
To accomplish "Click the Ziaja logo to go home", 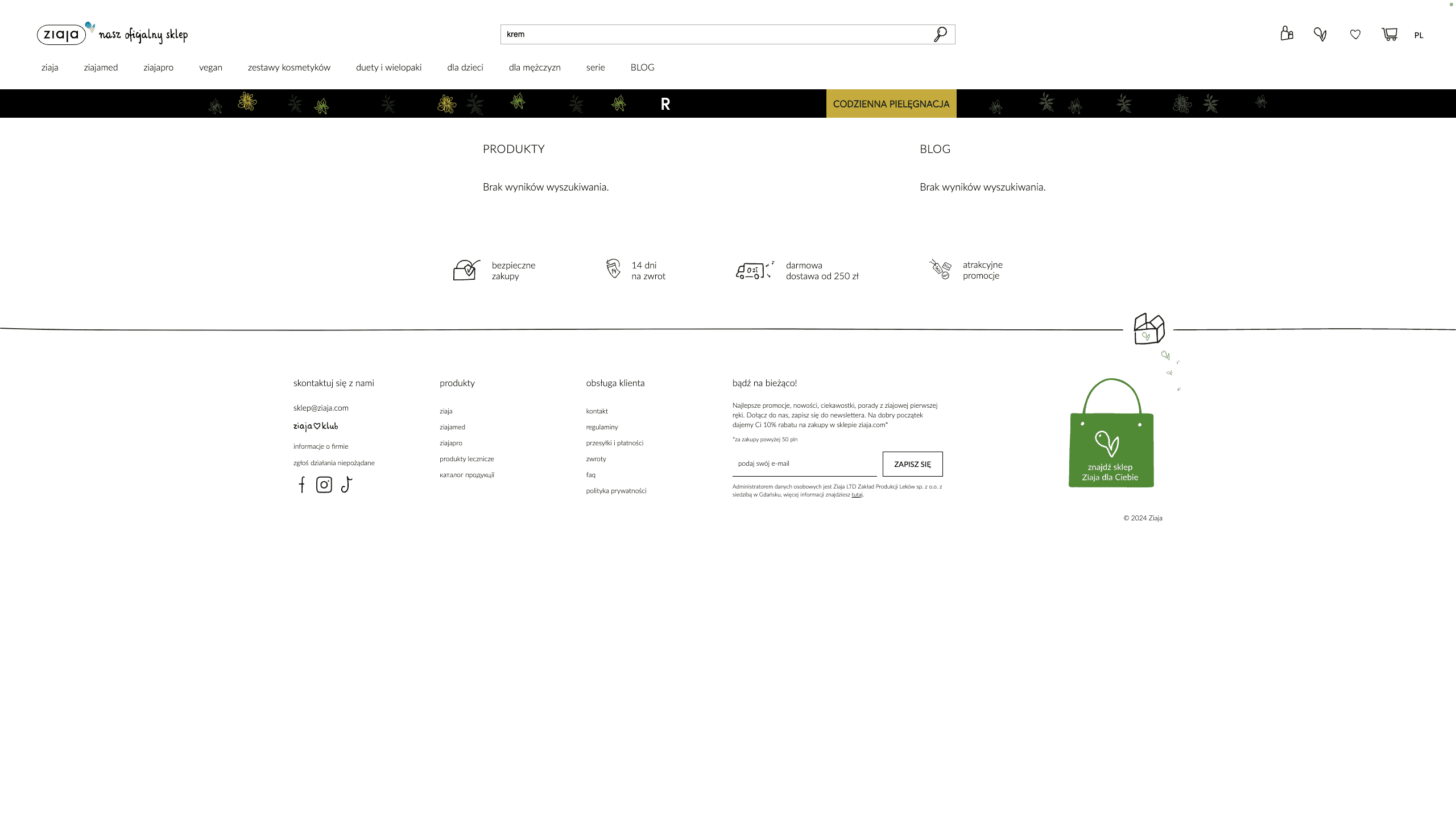I will click(x=61, y=35).
